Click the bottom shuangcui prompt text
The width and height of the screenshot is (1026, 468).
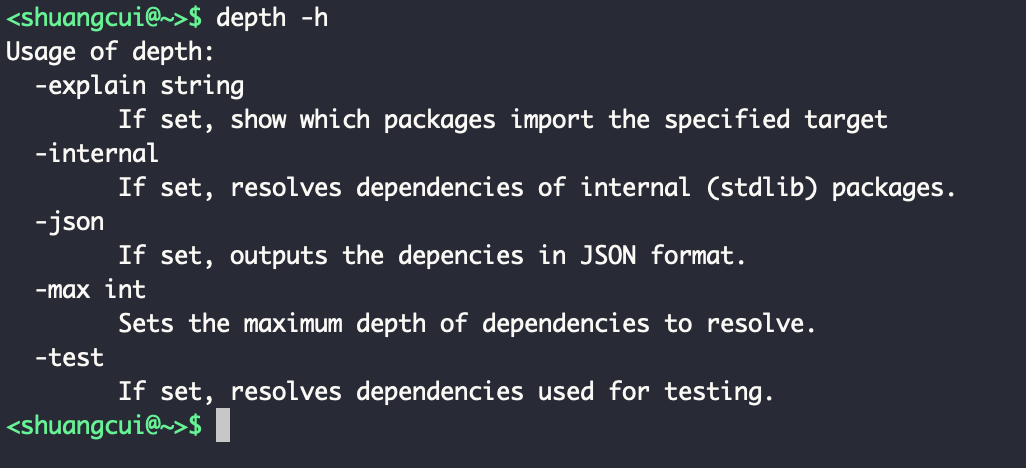pos(104,426)
